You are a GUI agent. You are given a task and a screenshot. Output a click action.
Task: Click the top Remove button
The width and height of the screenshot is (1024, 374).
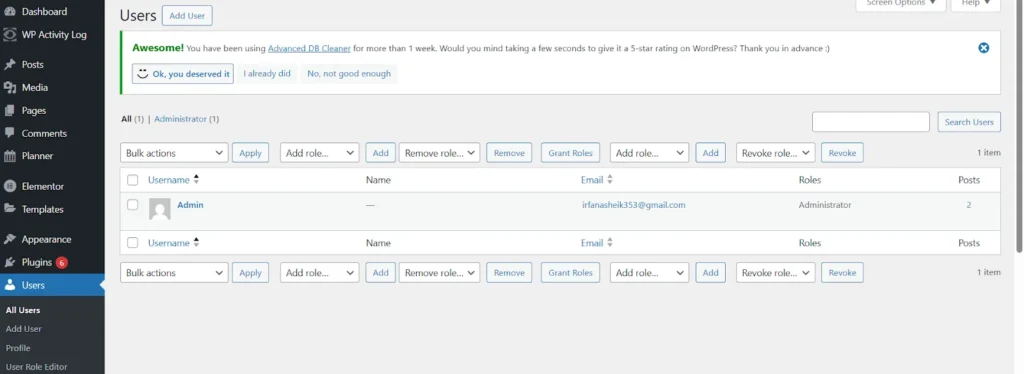[509, 153]
